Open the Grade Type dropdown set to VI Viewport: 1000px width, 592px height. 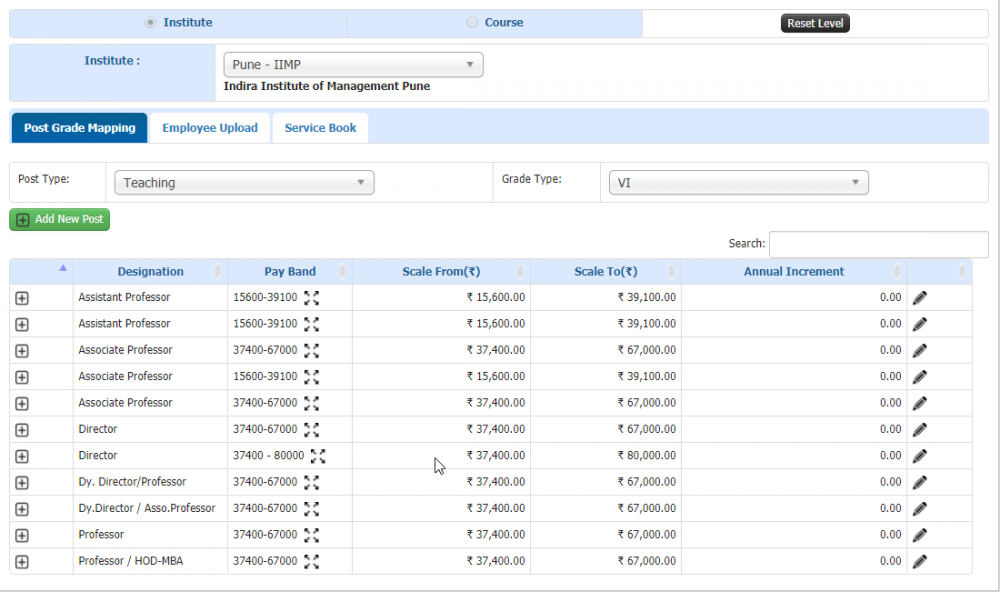[739, 182]
